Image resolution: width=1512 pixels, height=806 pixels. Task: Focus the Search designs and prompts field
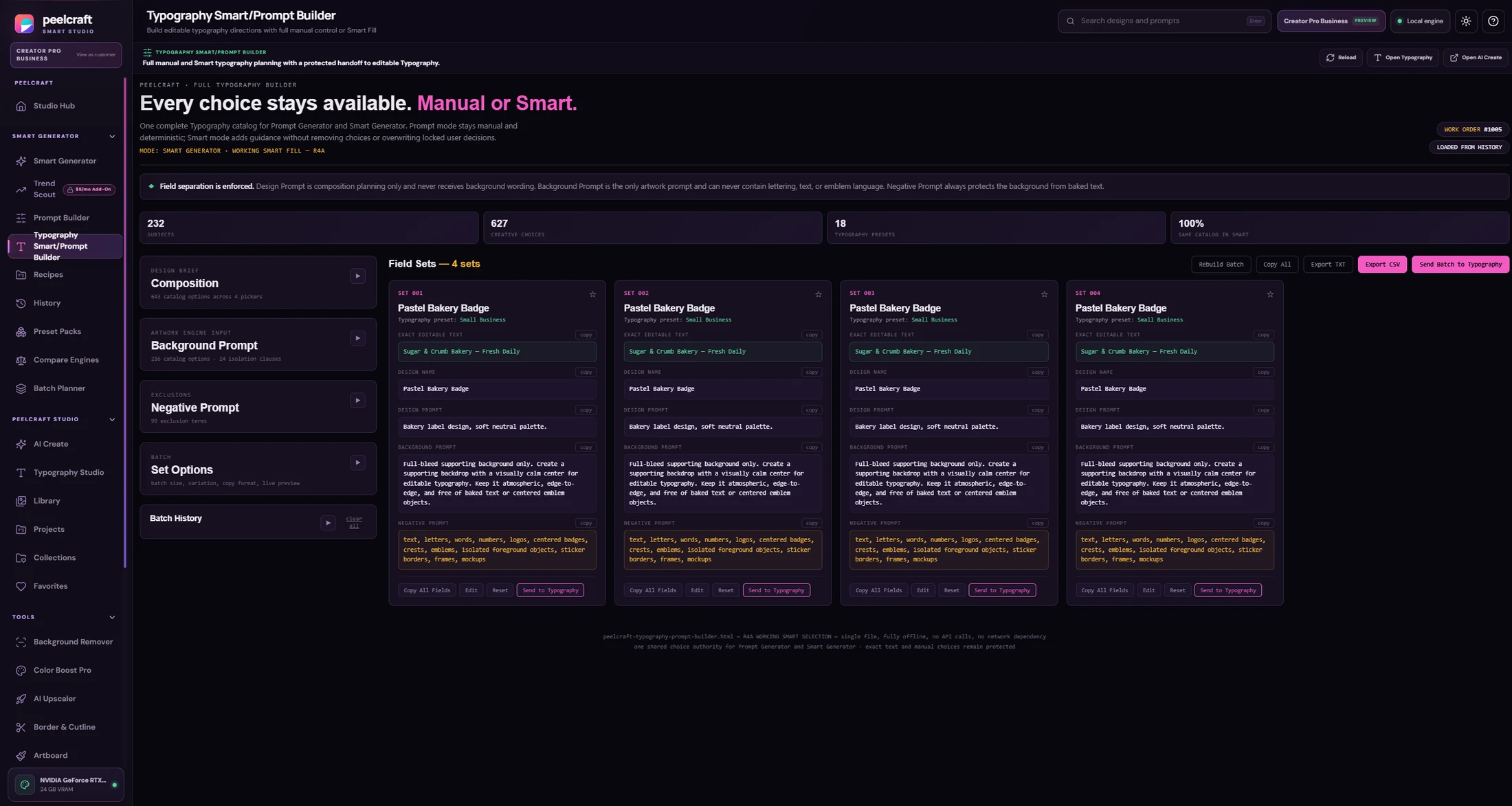tap(1164, 21)
